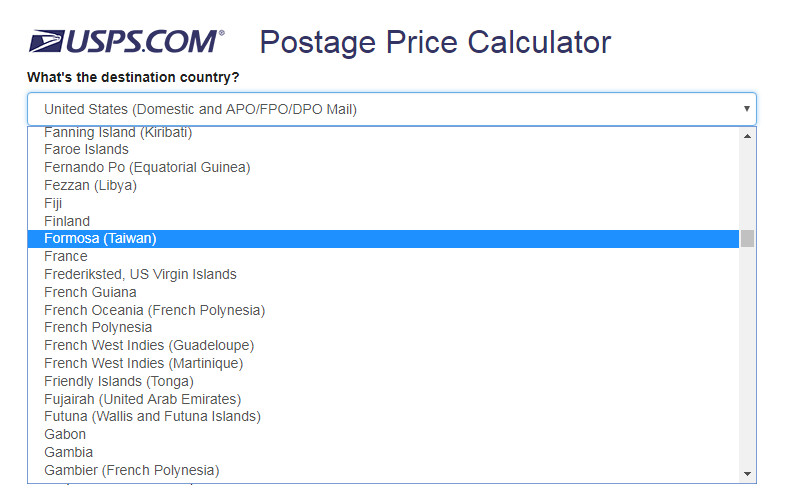
Task: Select Fujairah (United Arab Emirates)
Action: (x=142, y=399)
